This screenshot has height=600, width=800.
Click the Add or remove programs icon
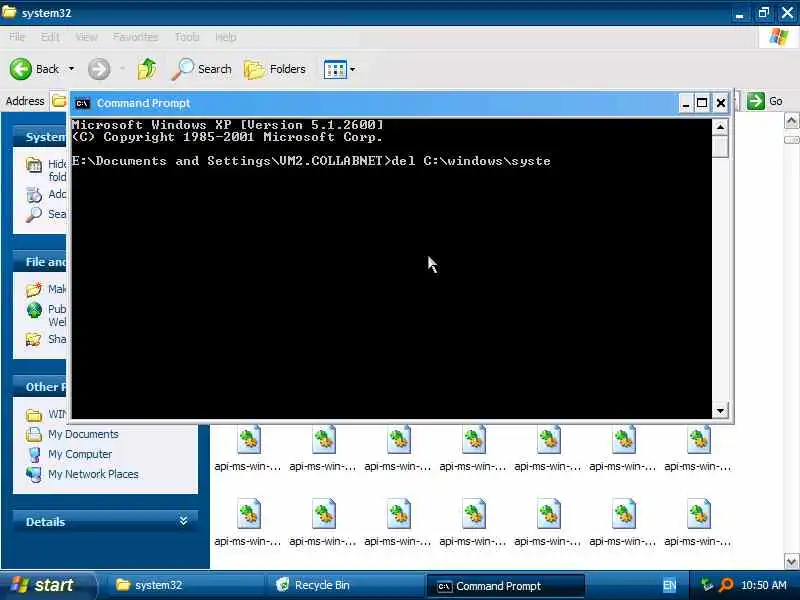pyautogui.click(x=34, y=194)
